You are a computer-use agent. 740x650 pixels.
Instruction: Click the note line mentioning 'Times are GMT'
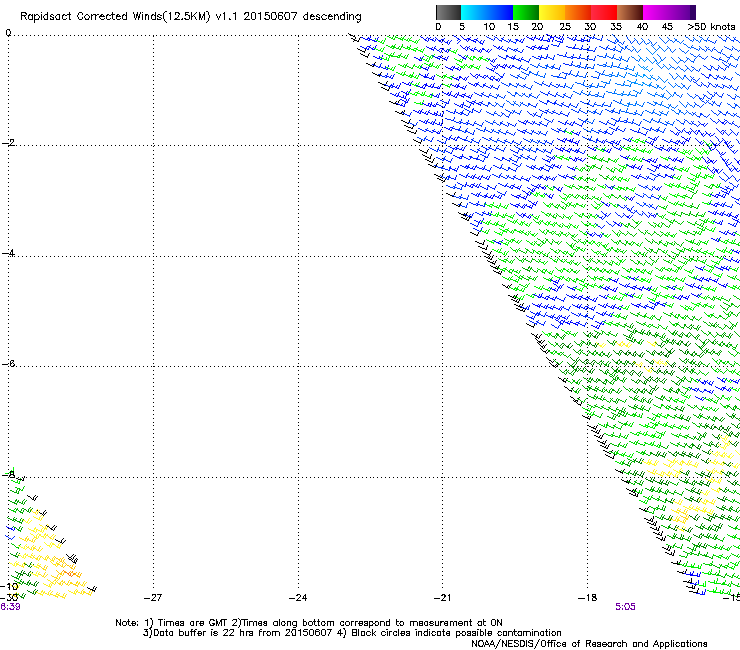pyautogui.click(x=309, y=623)
